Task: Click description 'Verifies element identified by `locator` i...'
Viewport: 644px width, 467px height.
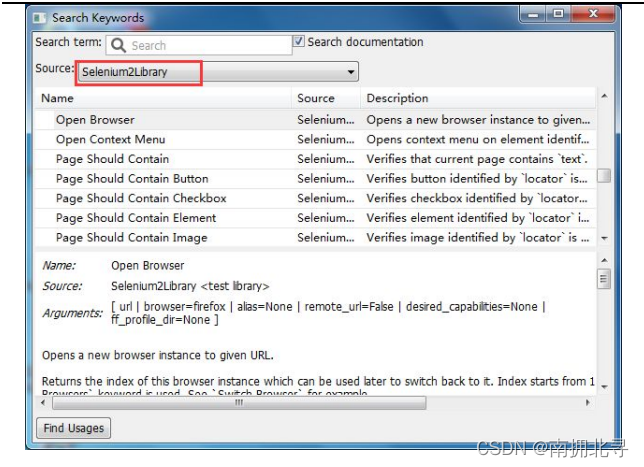Action: click(478, 218)
